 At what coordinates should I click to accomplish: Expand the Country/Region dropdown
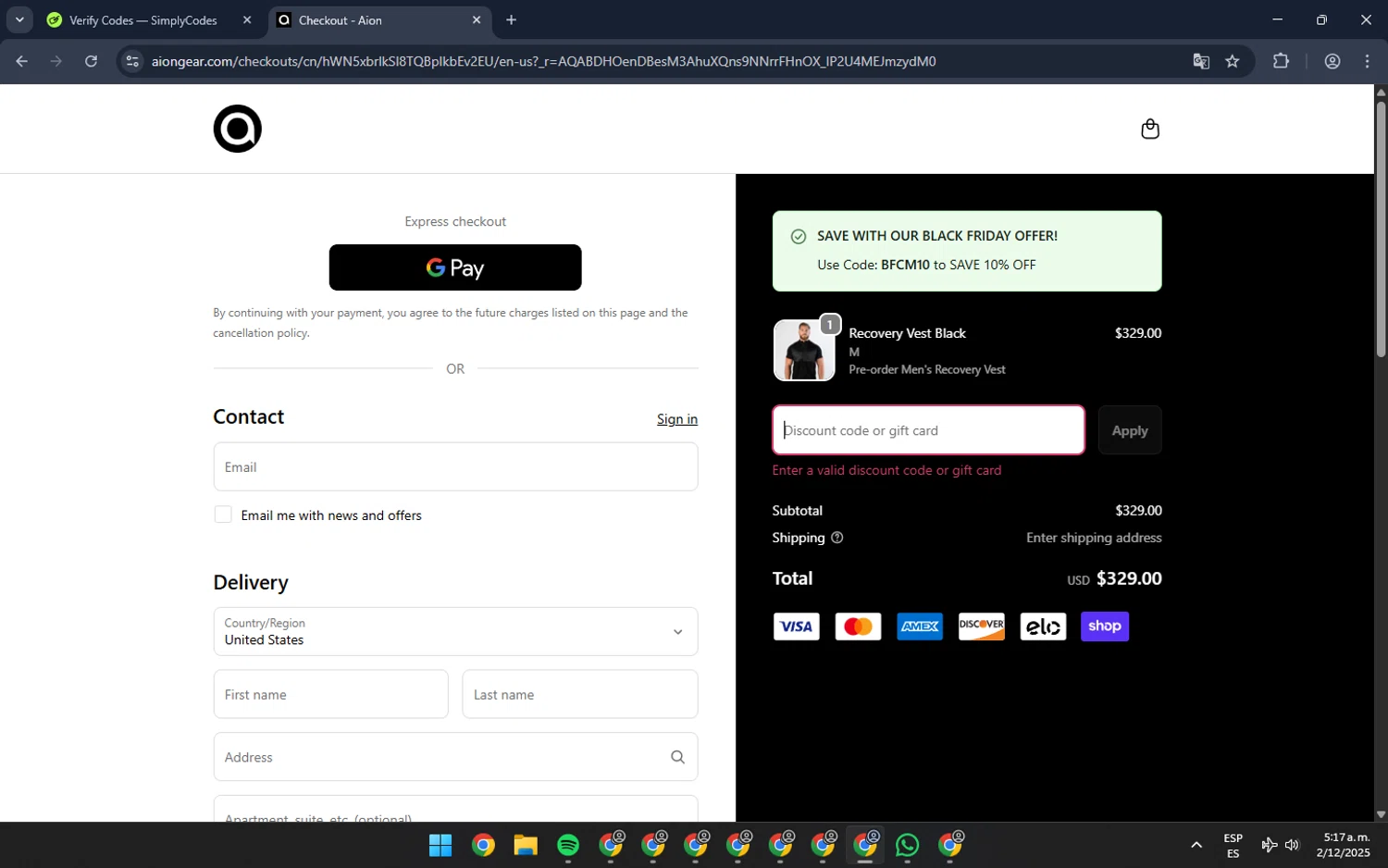point(455,631)
